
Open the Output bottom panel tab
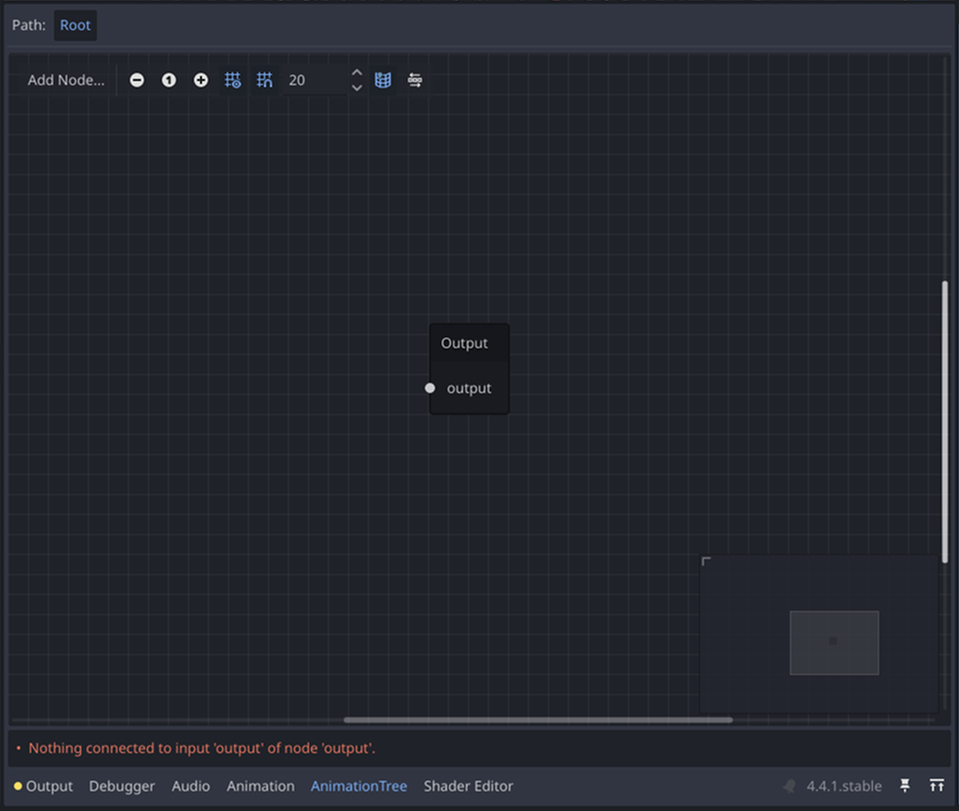tap(43, 786)
